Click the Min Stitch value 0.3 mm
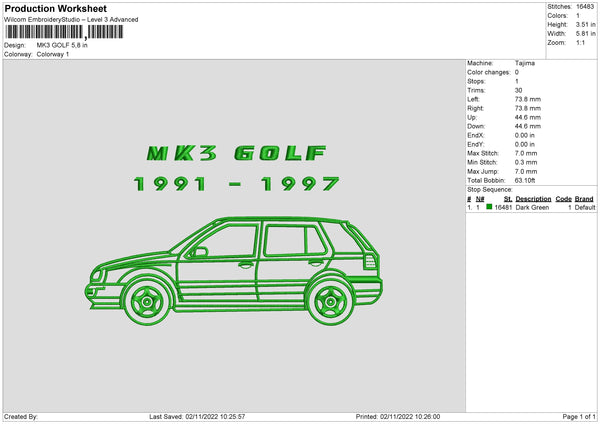 (526, 162)
